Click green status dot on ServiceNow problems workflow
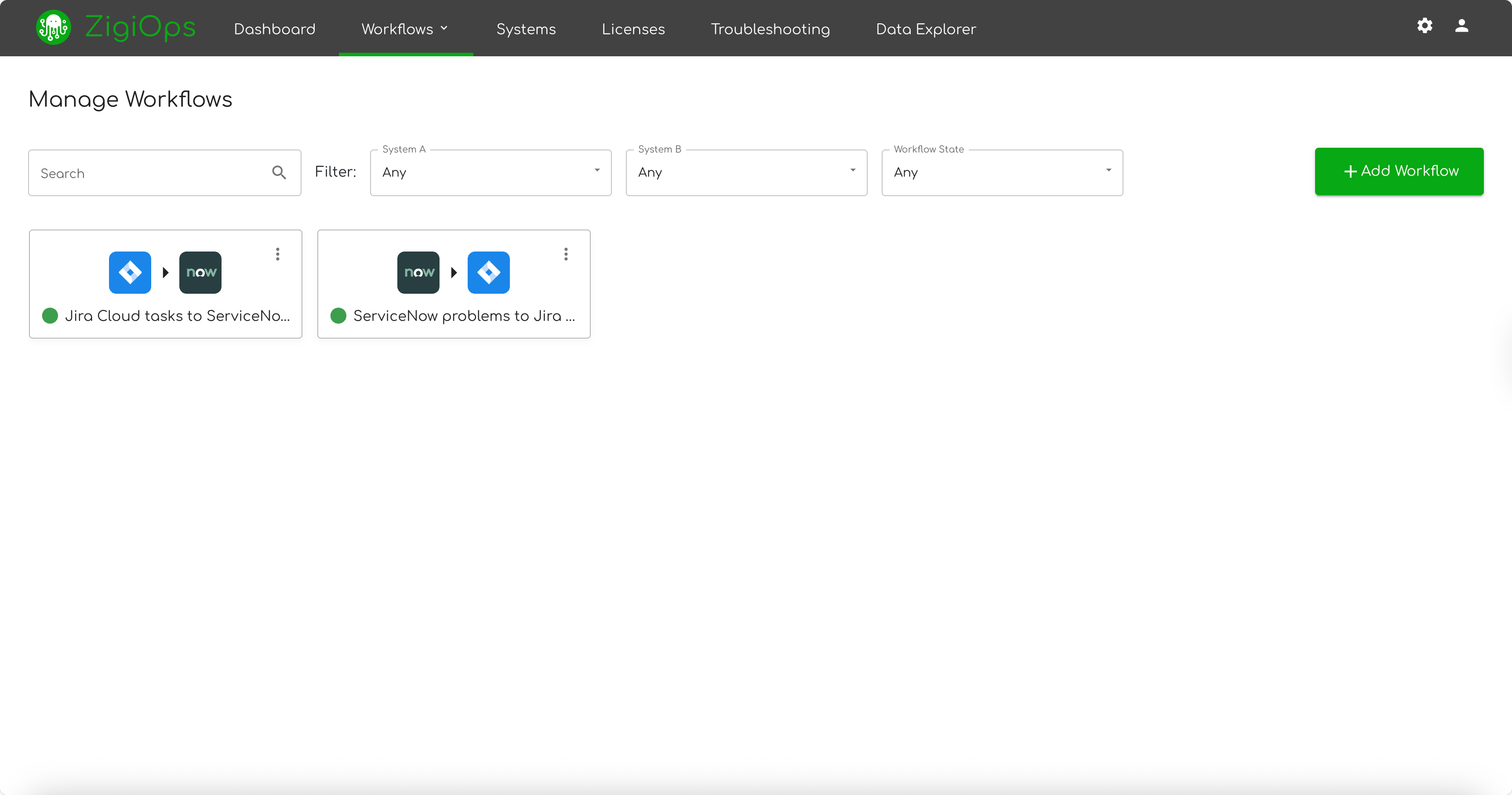The image size is (1512, 795). (339, 316)
